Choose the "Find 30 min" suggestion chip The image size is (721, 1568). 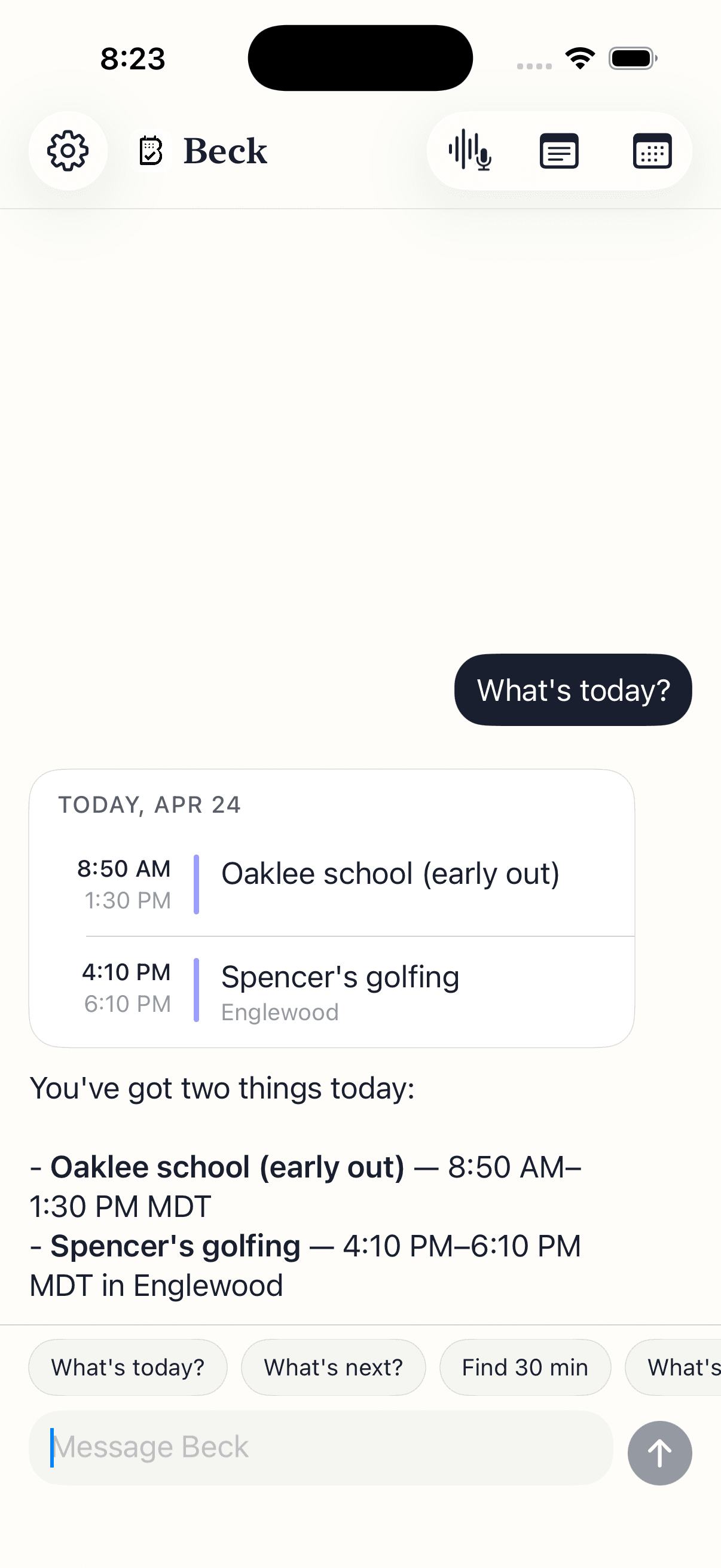(x=524, y=1367)
